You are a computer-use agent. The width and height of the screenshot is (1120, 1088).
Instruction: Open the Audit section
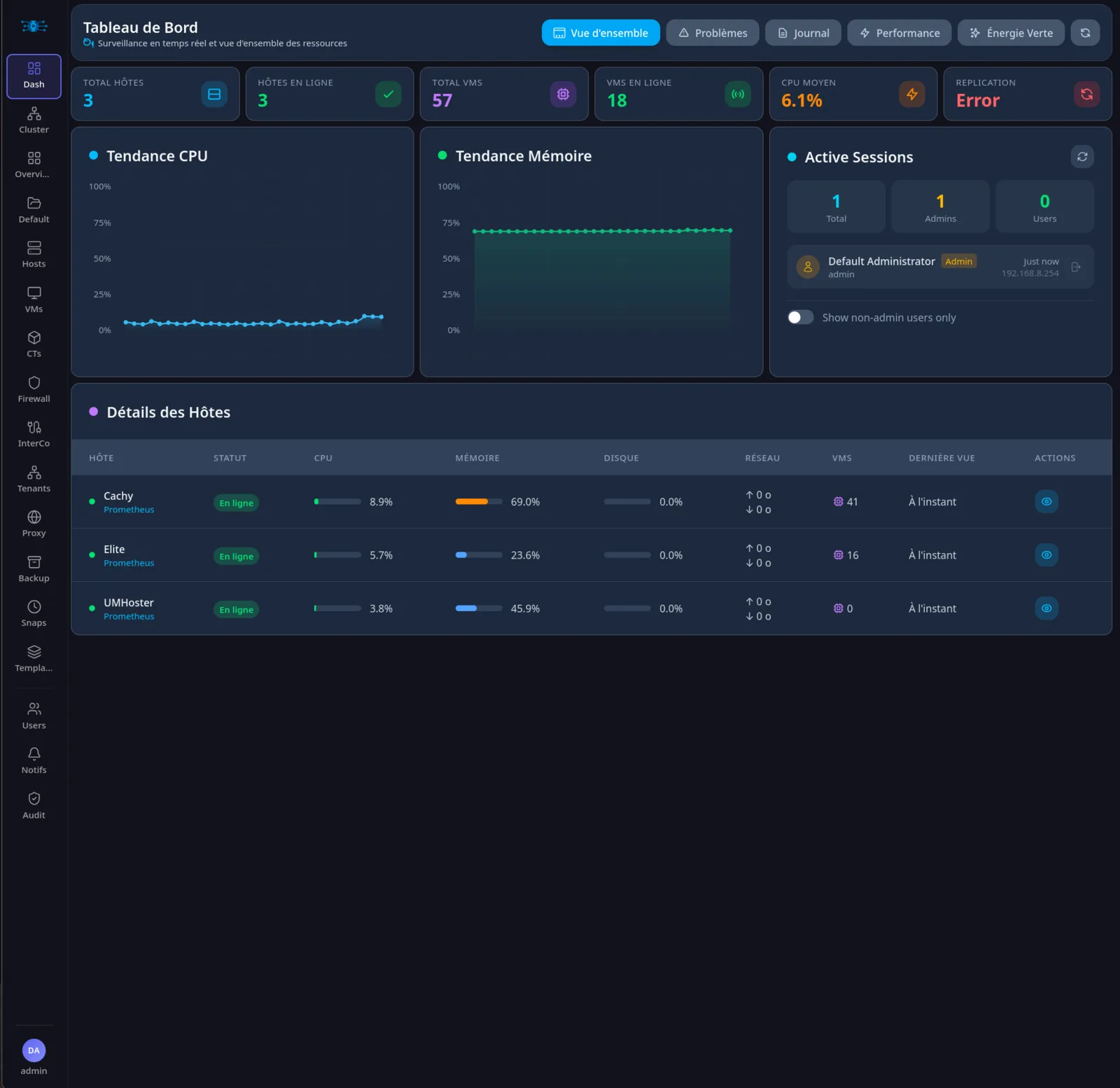click(x=34, y=806)
